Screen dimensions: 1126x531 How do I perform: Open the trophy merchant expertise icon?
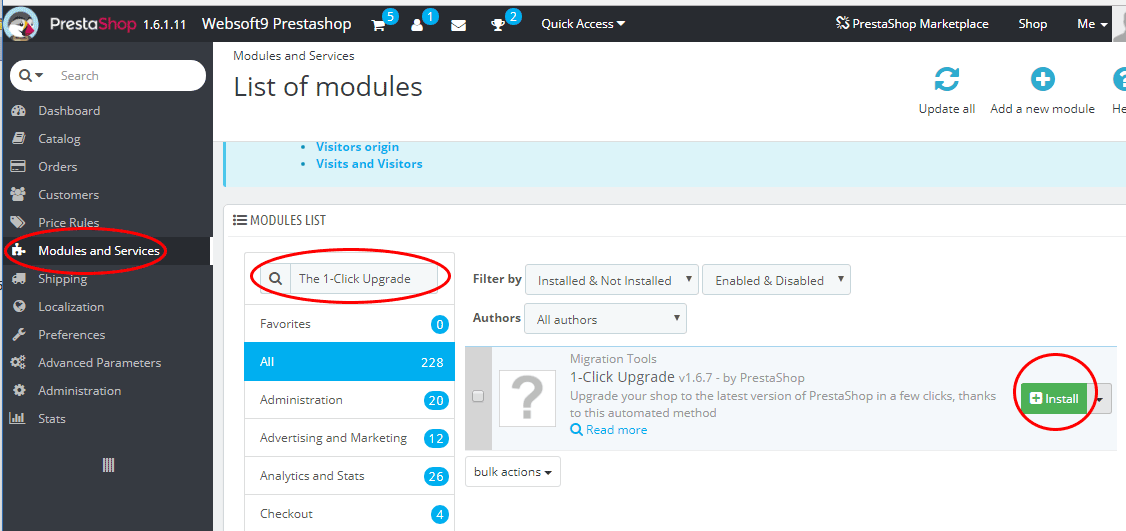(x=498, y=25)
